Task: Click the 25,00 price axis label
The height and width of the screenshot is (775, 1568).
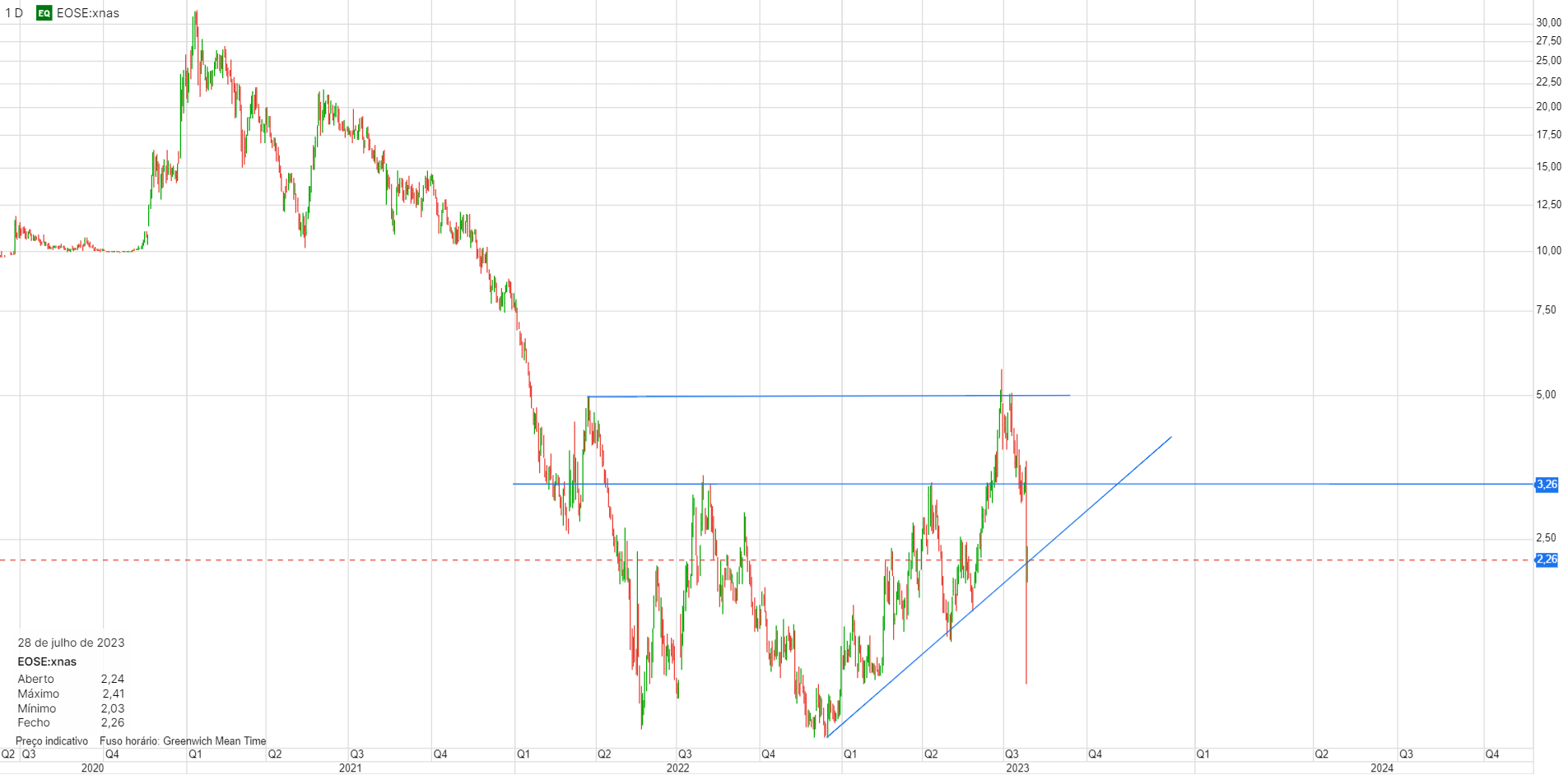Action: click(x=1548, y=61)
